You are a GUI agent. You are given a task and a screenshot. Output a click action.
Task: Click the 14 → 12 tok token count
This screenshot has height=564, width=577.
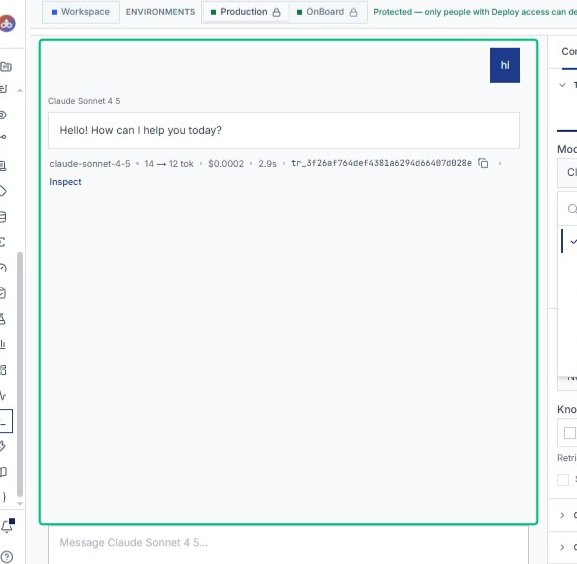(169, 164)
